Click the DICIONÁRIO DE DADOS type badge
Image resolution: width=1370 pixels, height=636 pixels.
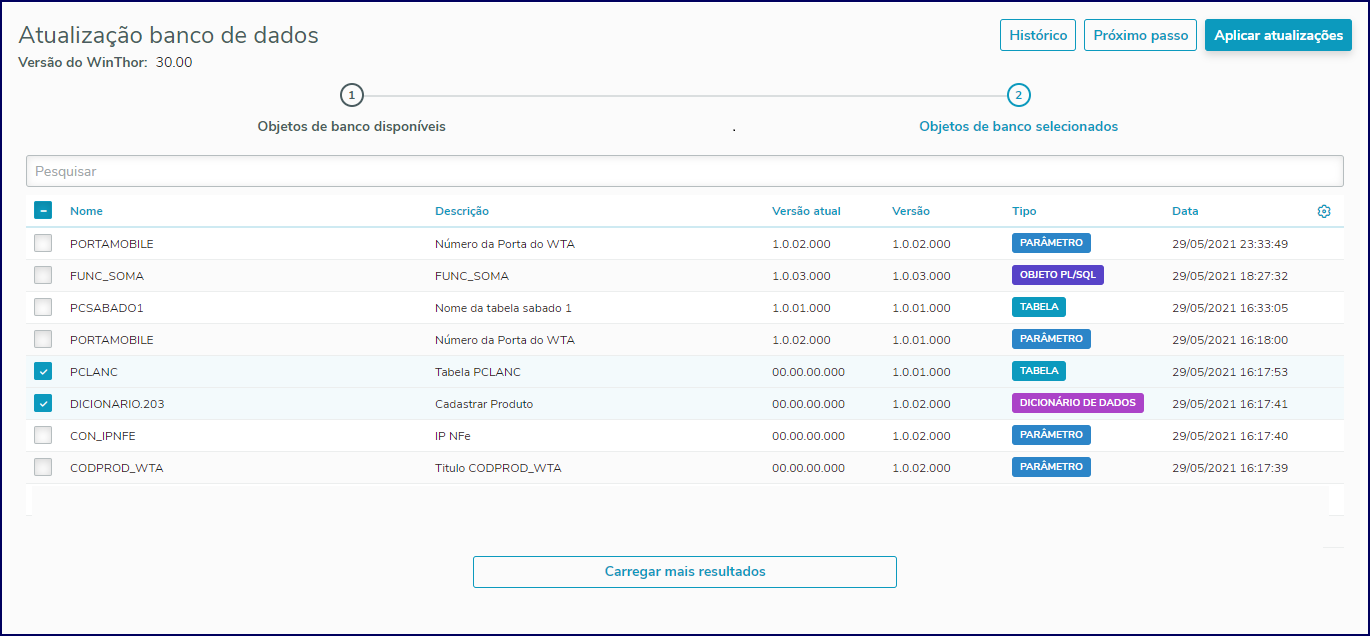(1077, 403)
